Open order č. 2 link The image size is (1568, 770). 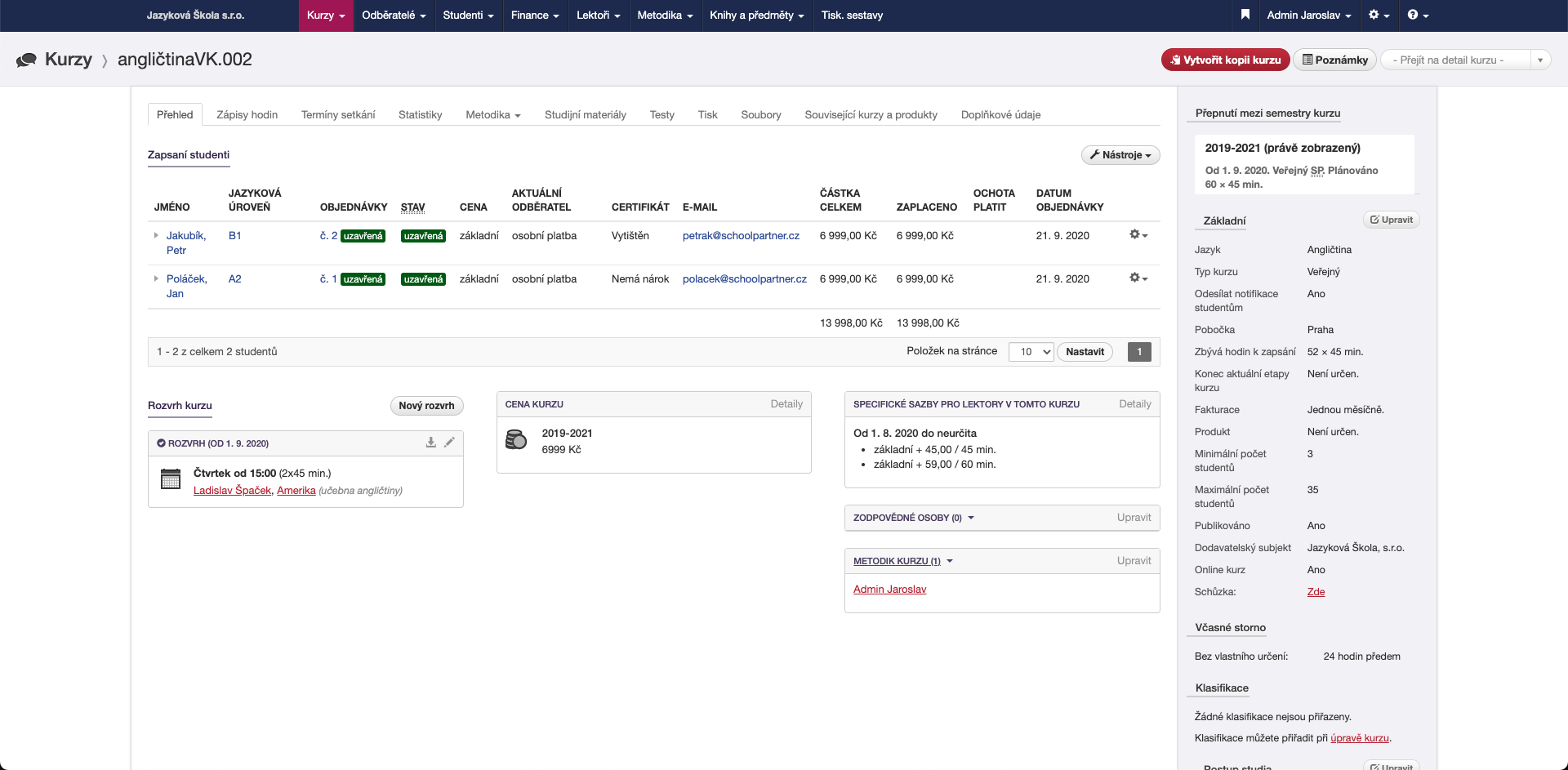pyautogui.click(x=328, y=235)
